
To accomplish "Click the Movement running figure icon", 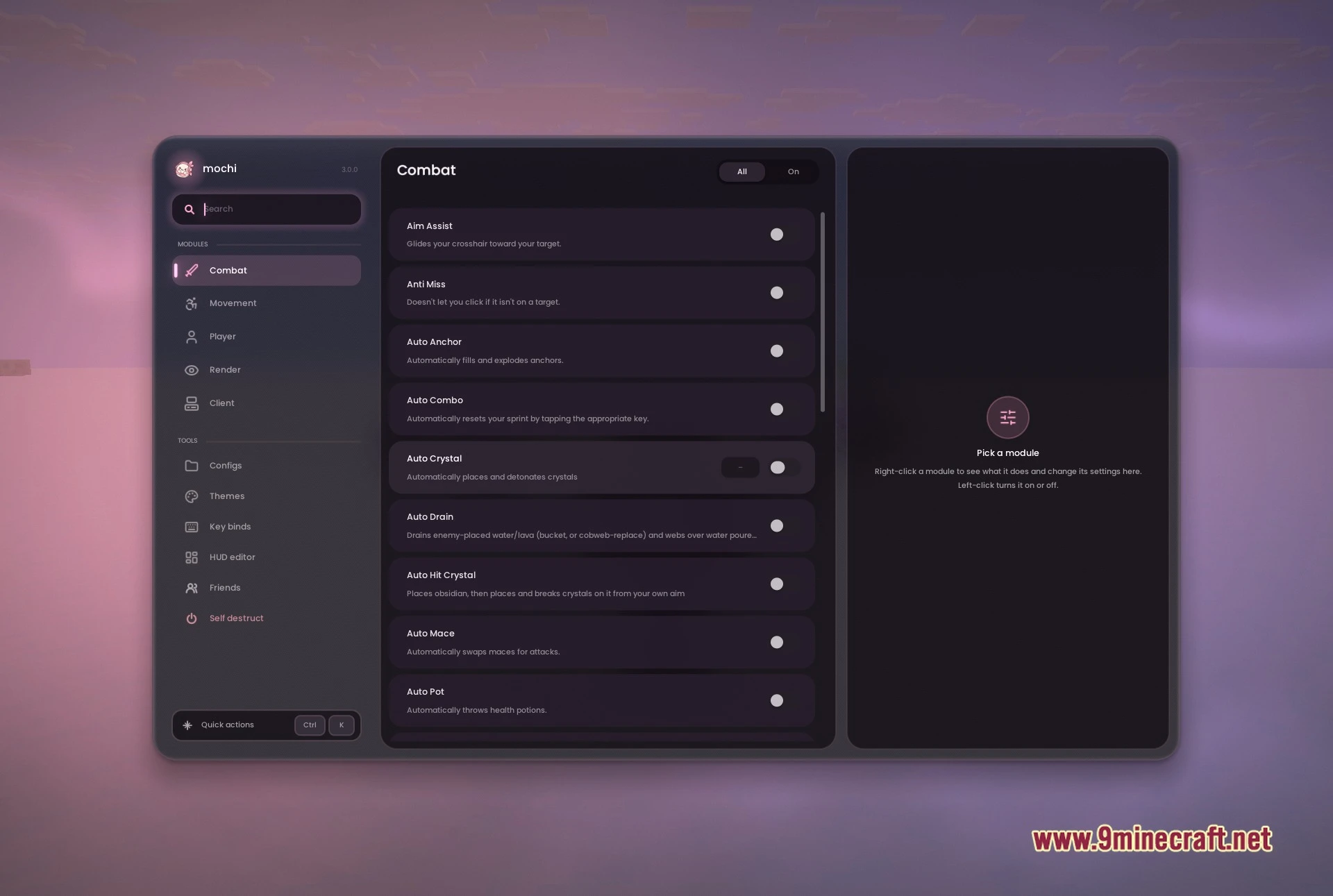I will pyautogui.click(x=192, y=303).
